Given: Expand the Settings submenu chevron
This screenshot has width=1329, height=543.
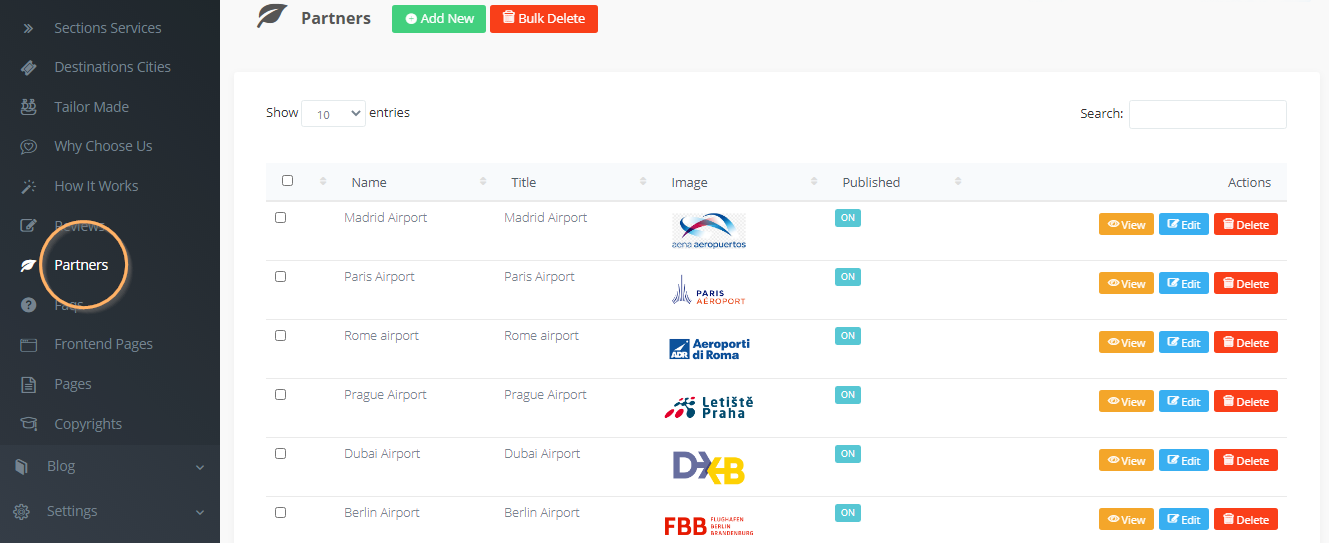Looking at the screenshot, I should 199,512.
